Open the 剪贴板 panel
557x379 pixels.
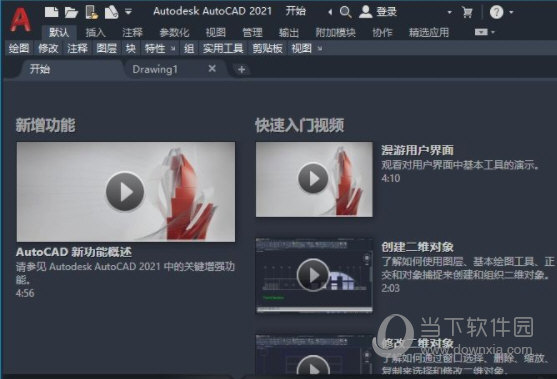tap(267, 48)
